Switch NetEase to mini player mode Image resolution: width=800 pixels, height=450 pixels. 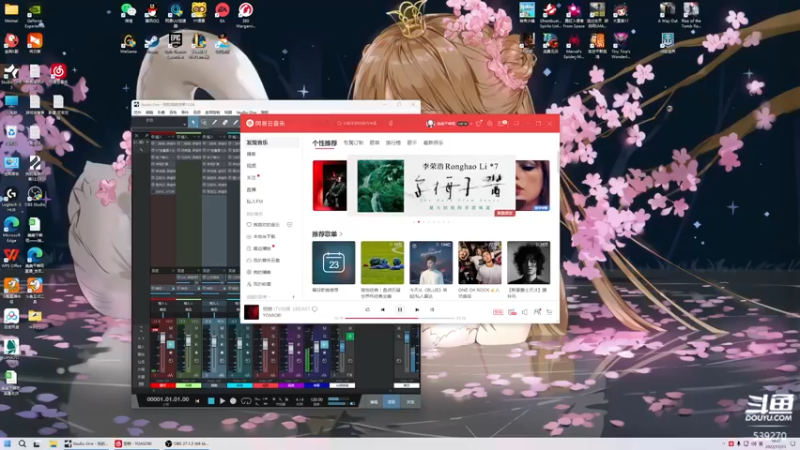point(516,123)
